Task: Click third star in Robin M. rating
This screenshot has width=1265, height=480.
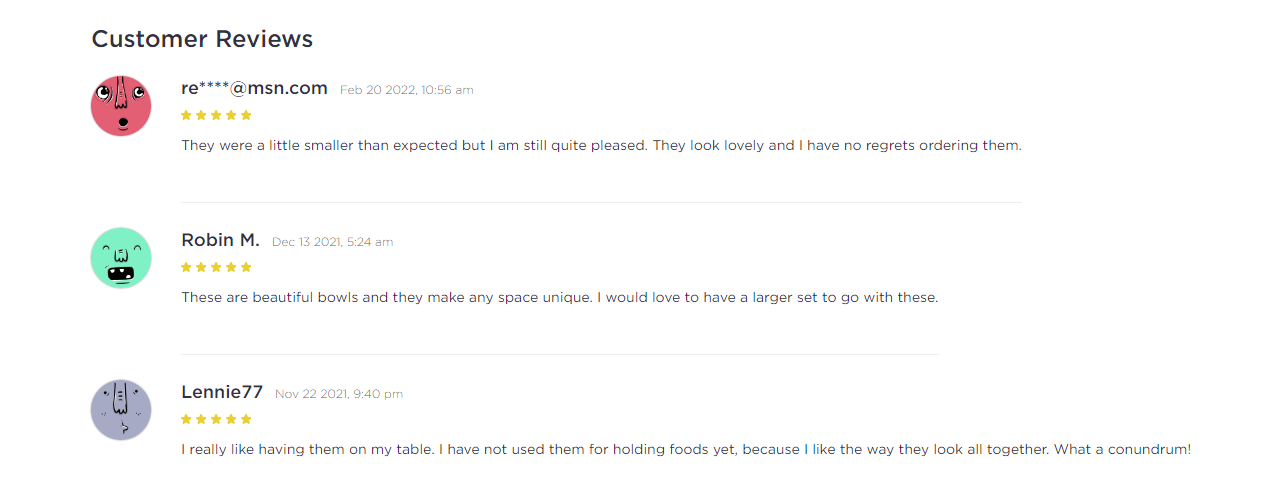Action: (x=216, y=267)
